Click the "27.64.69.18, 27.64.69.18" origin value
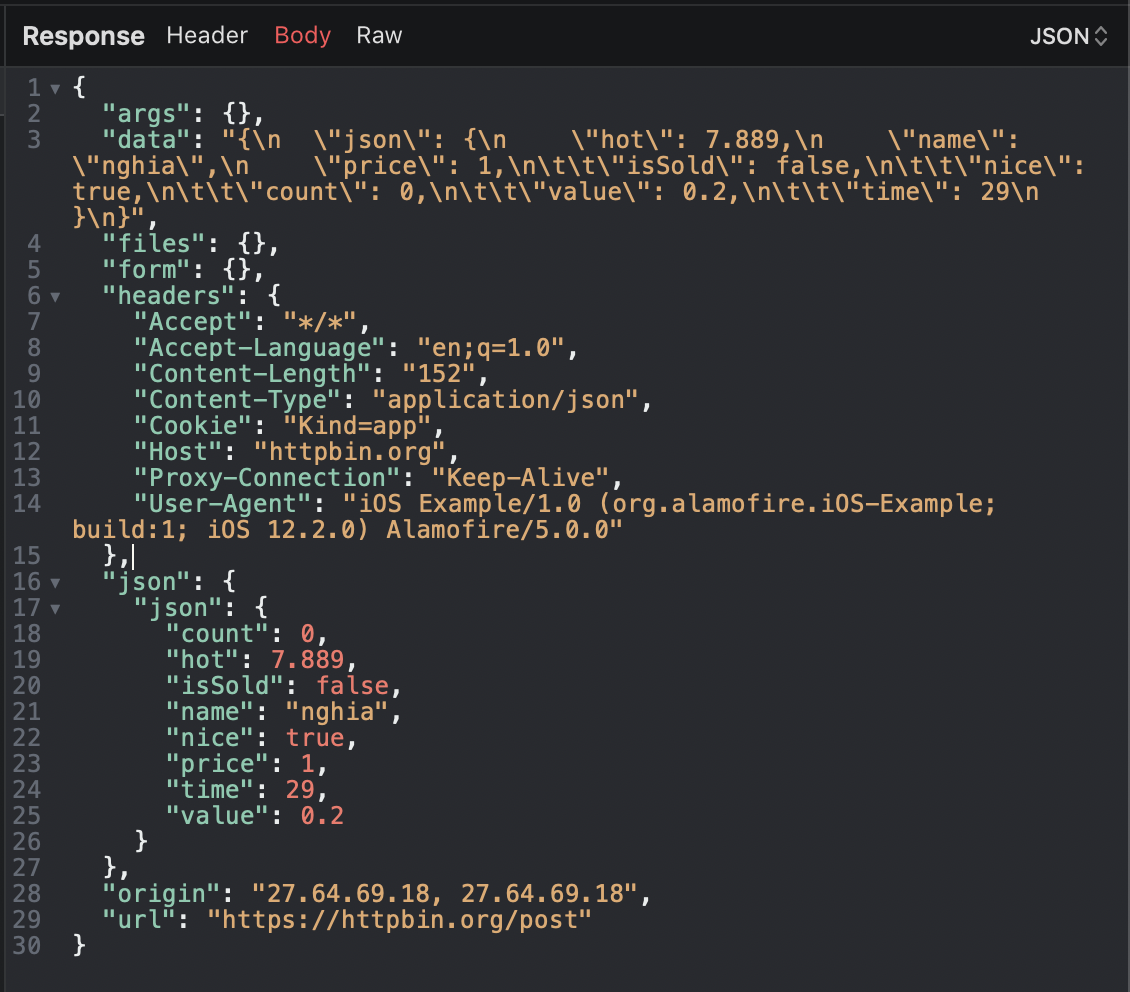The image size is (1130, 992). [445, 893]
